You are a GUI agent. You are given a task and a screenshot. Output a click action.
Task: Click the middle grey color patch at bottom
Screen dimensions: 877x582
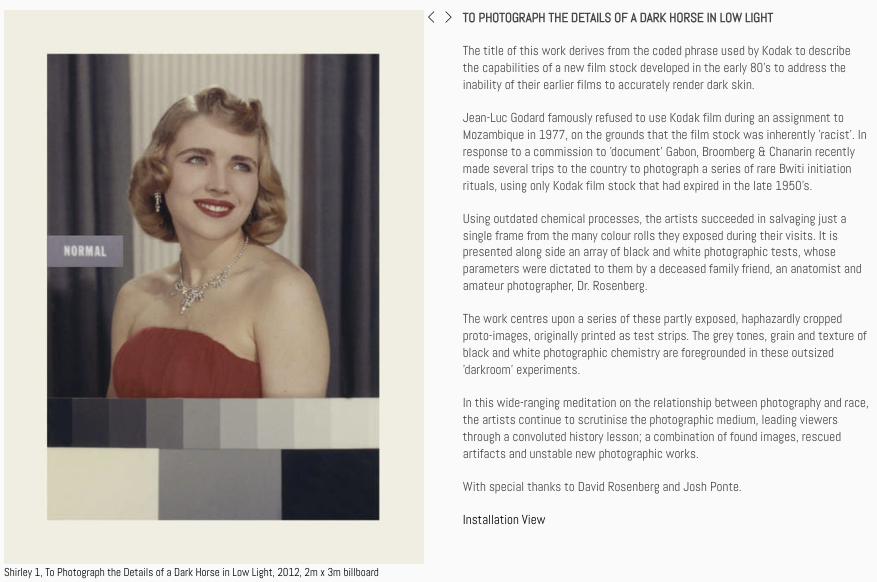click(x=220, y=484)
